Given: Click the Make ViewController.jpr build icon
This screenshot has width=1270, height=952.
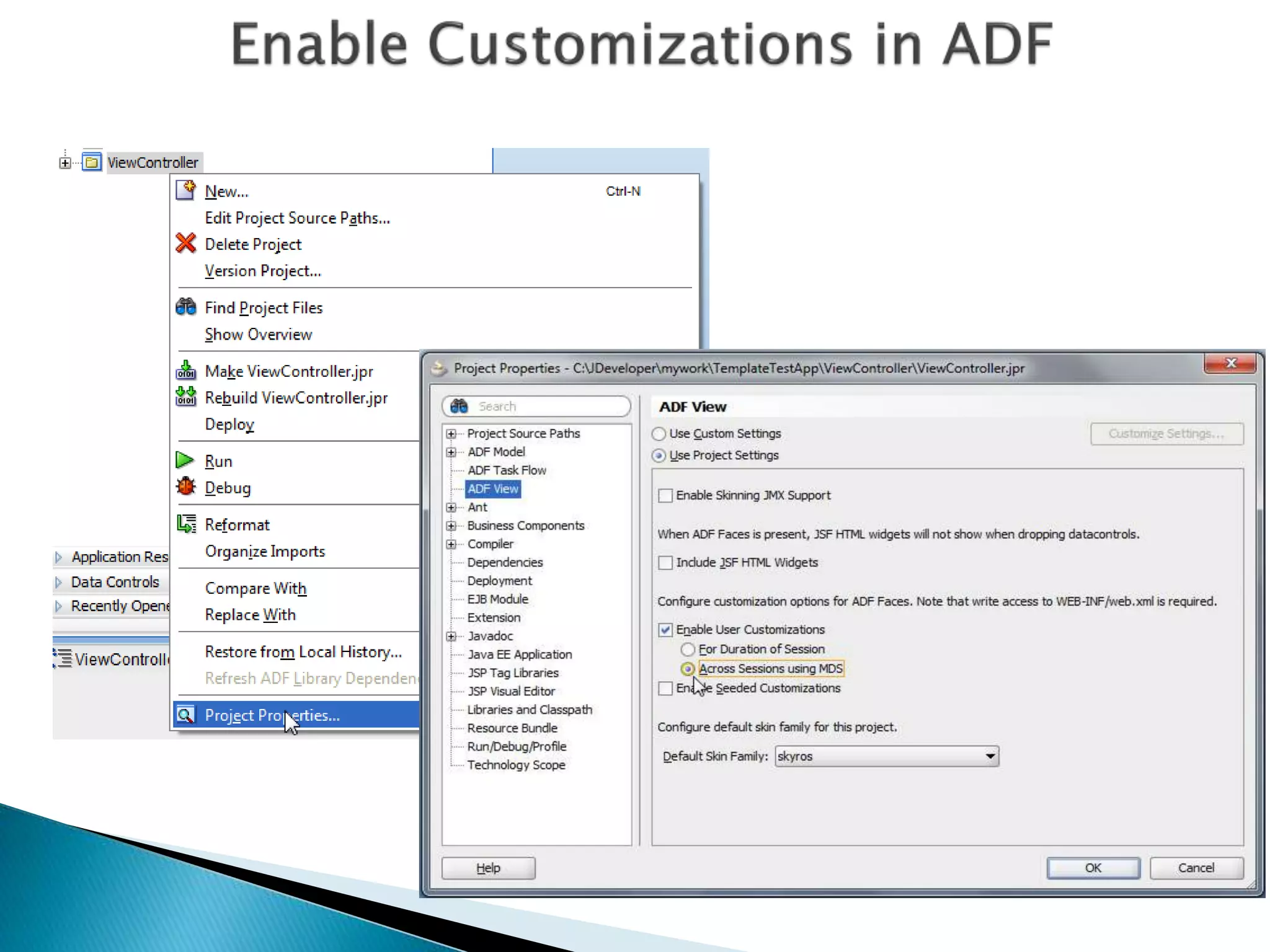Looking at the screenshot, I should pyautogui.click(x=186, y=371).
